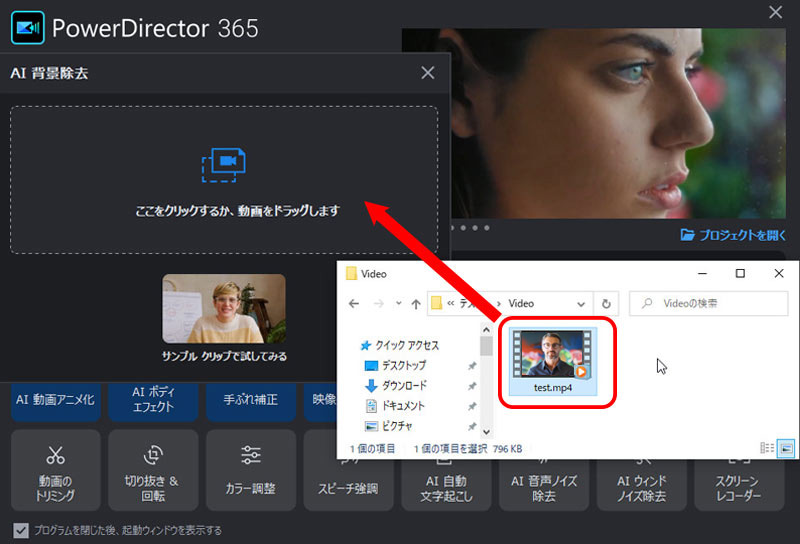
Task: Switch explorer to large icons view
Action: 786,448
